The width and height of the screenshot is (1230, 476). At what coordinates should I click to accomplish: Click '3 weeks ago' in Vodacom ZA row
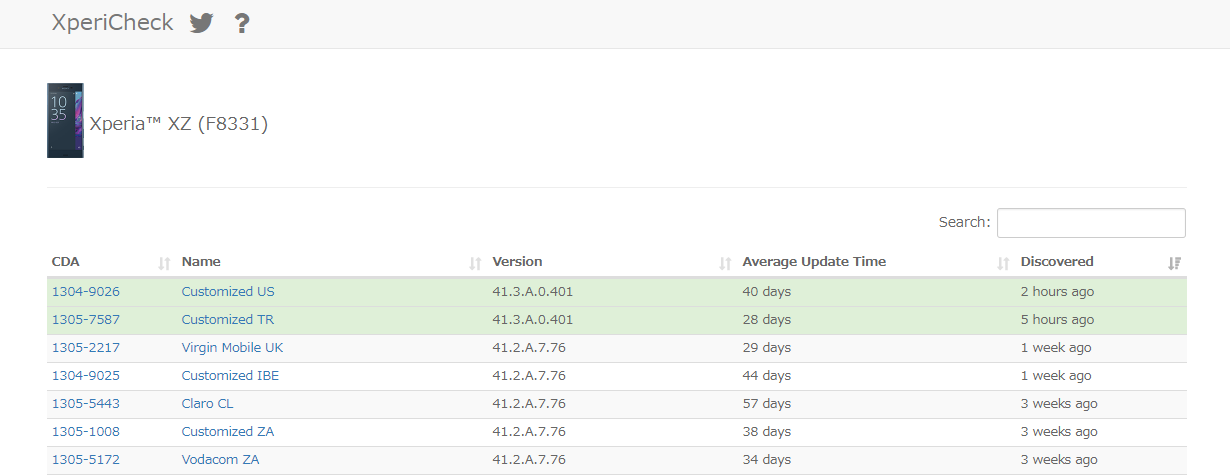[1059, 460]
